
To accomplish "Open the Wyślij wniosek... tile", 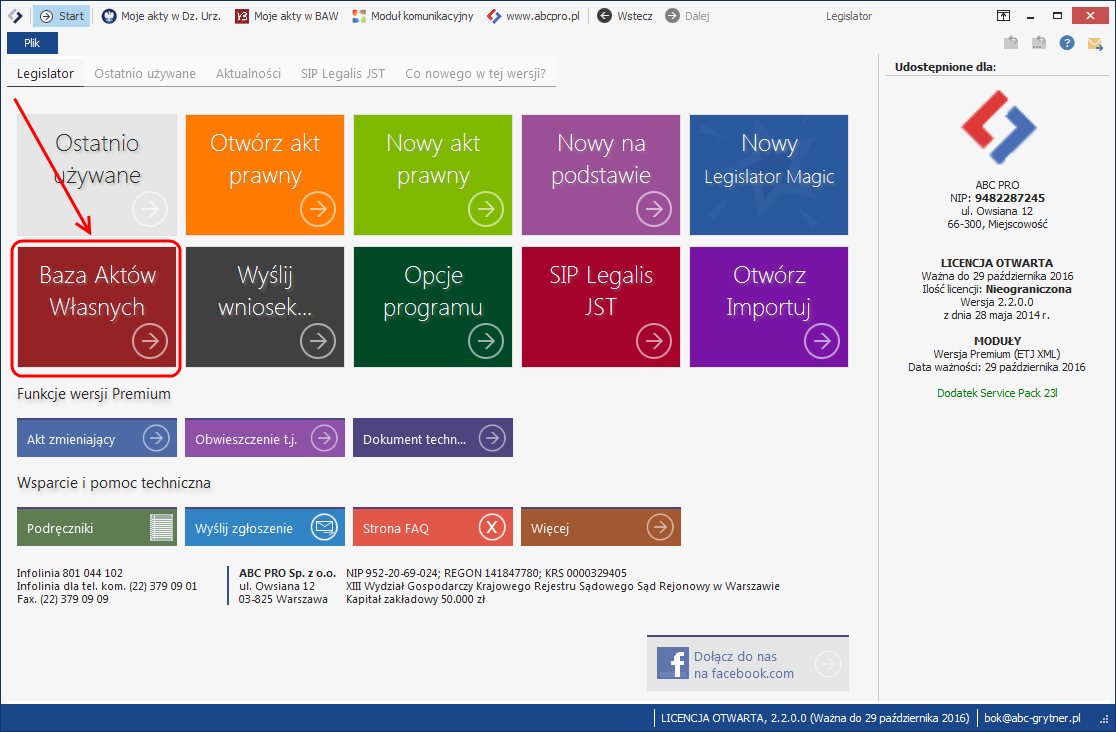I will (265, 307).
